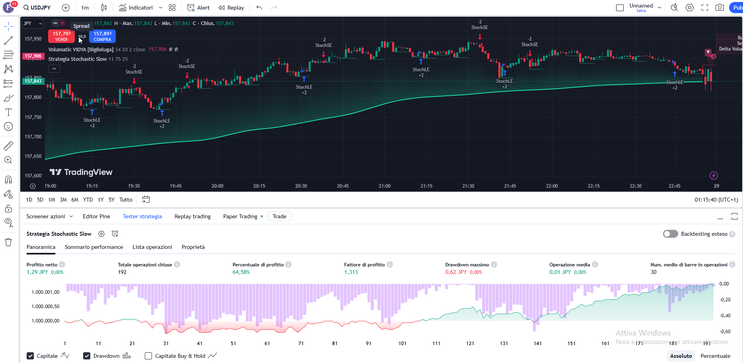Open the USDJPY symbol search
The height and width of the screenshot is (363, 743).
click(37, 8)
